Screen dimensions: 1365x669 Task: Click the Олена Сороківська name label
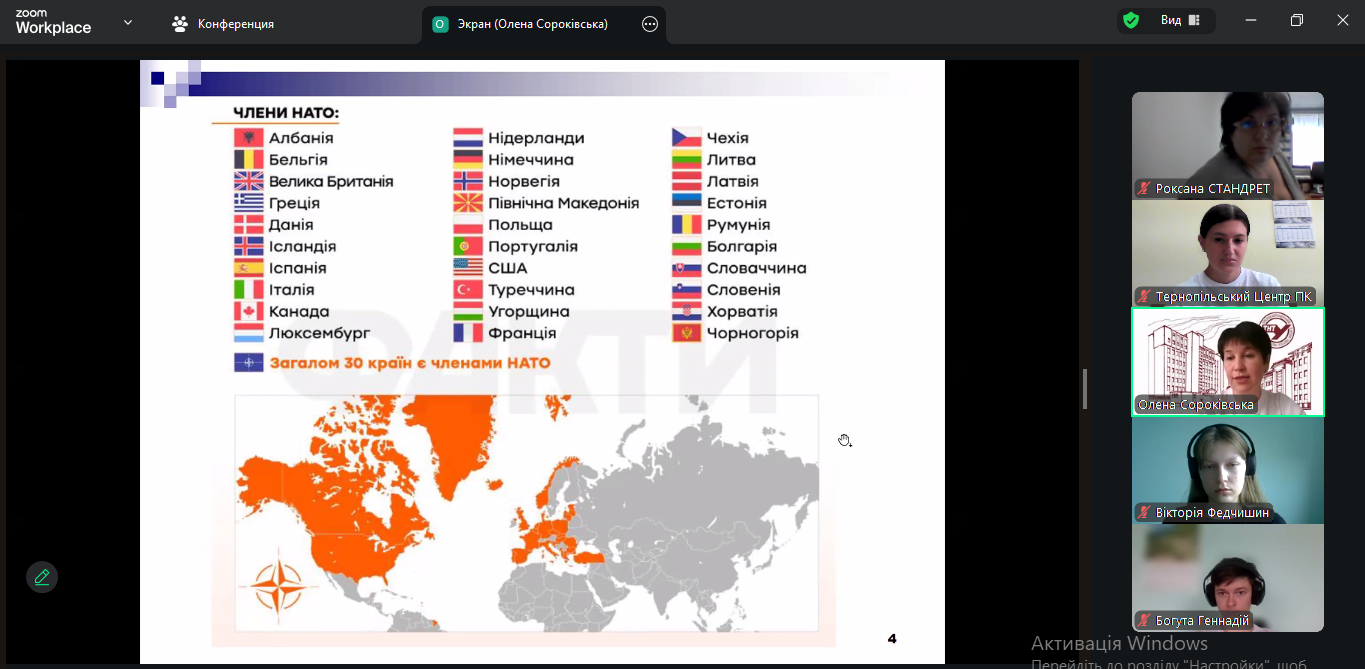(x=1195, y=405)
